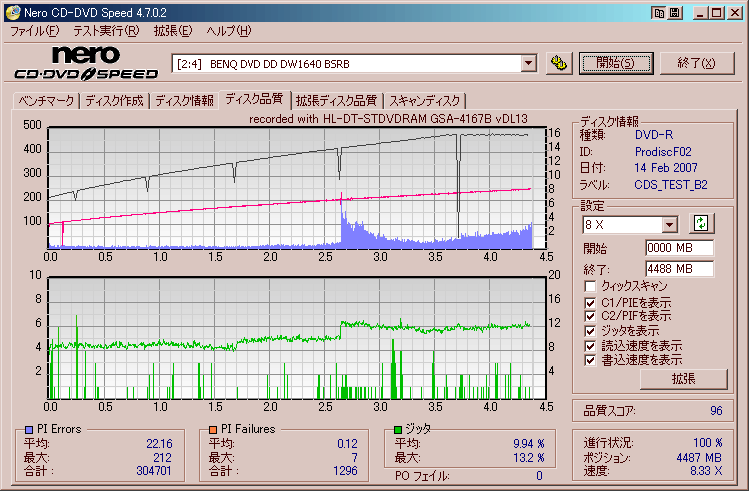Click the PI Errors maximum 212
The height and width of the screenshot is (491, 749).
[x=162, y=458]
